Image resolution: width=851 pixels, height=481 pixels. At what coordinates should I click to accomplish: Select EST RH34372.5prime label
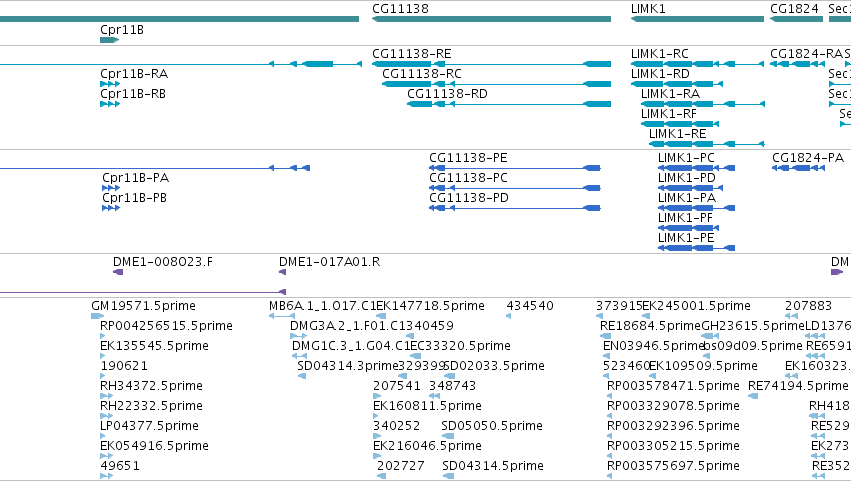click(x=151, y=387)
